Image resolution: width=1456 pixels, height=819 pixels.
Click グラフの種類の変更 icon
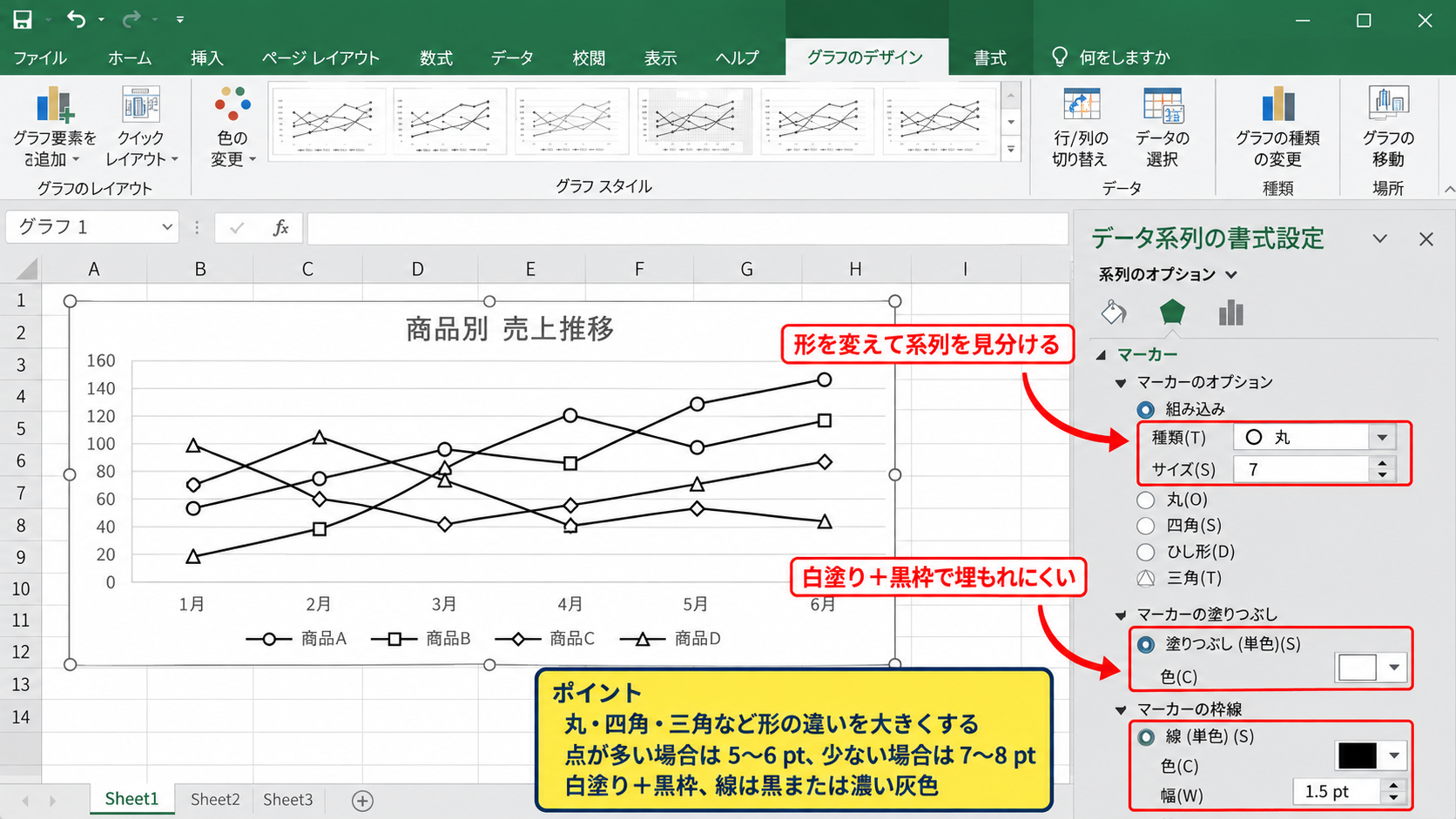pos(1277,105)
